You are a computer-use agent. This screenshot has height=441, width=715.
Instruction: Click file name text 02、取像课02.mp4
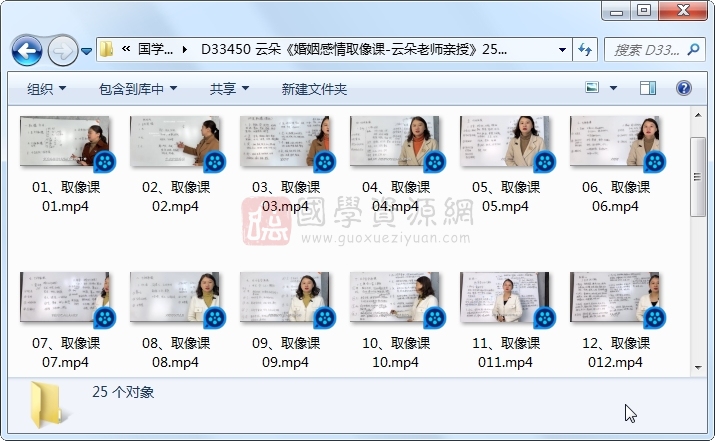coord(176,197)
